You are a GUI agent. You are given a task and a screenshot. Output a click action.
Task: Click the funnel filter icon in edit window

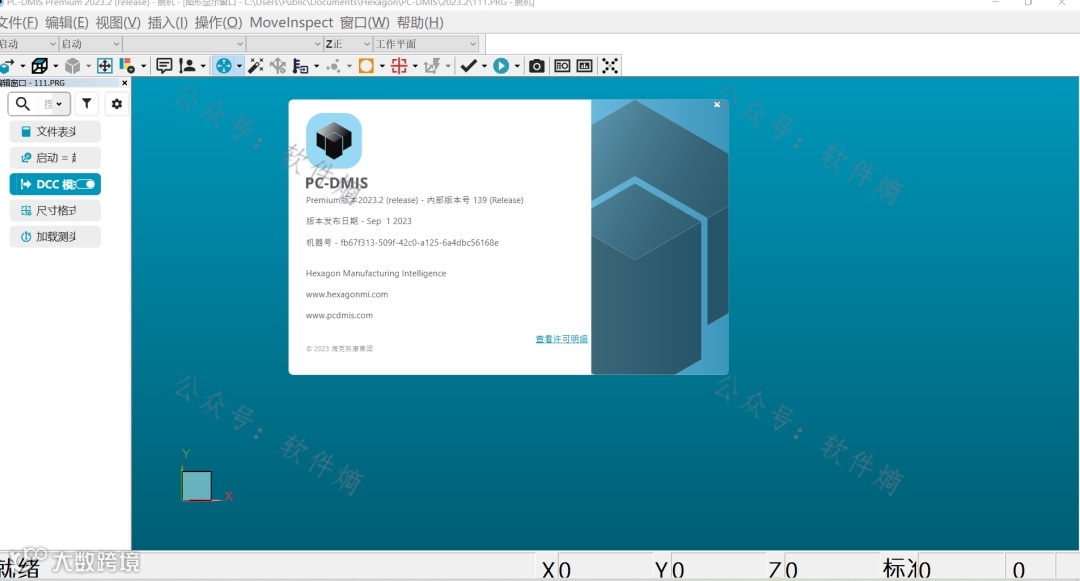[87, 104]
